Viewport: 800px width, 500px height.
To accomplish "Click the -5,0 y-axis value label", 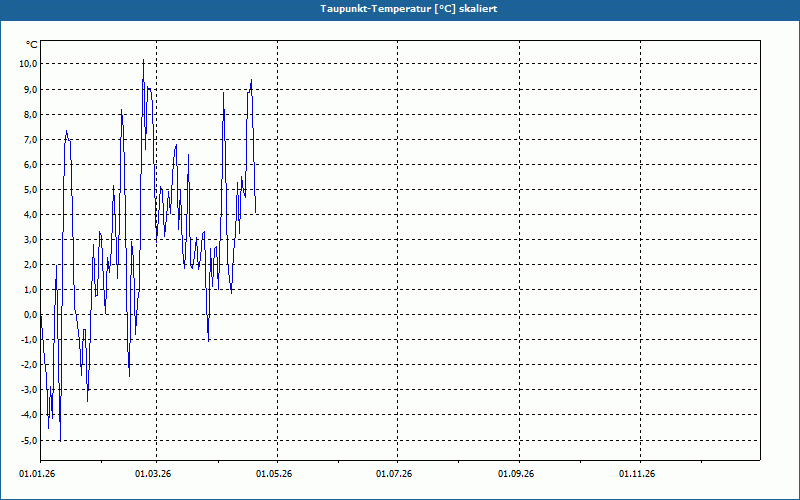I will click(28, 440).
